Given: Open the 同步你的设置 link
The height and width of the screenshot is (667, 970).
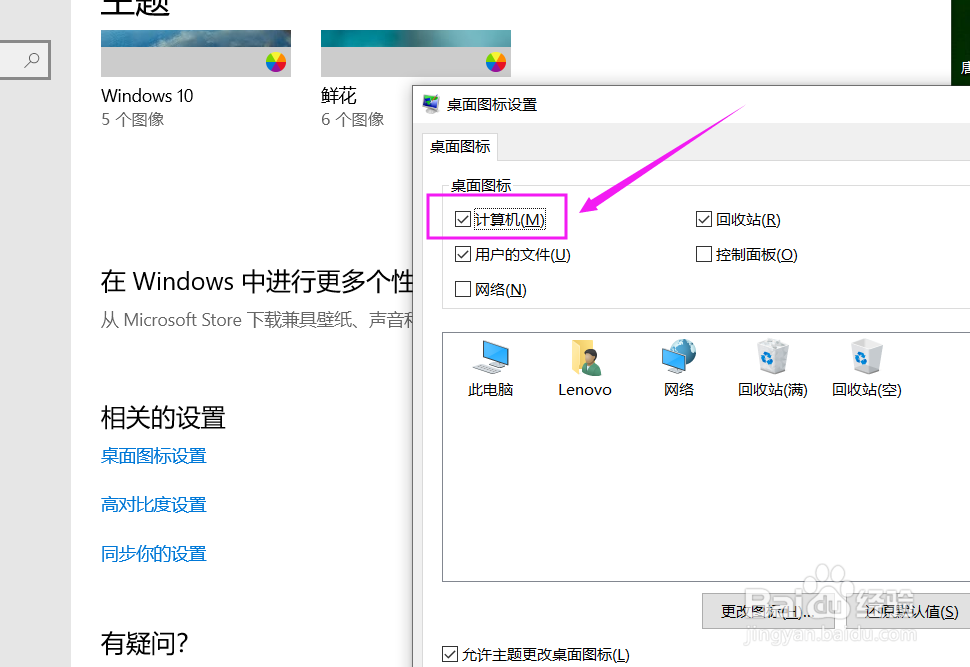Looking at the screenshot, I should [x=153, y=554].
